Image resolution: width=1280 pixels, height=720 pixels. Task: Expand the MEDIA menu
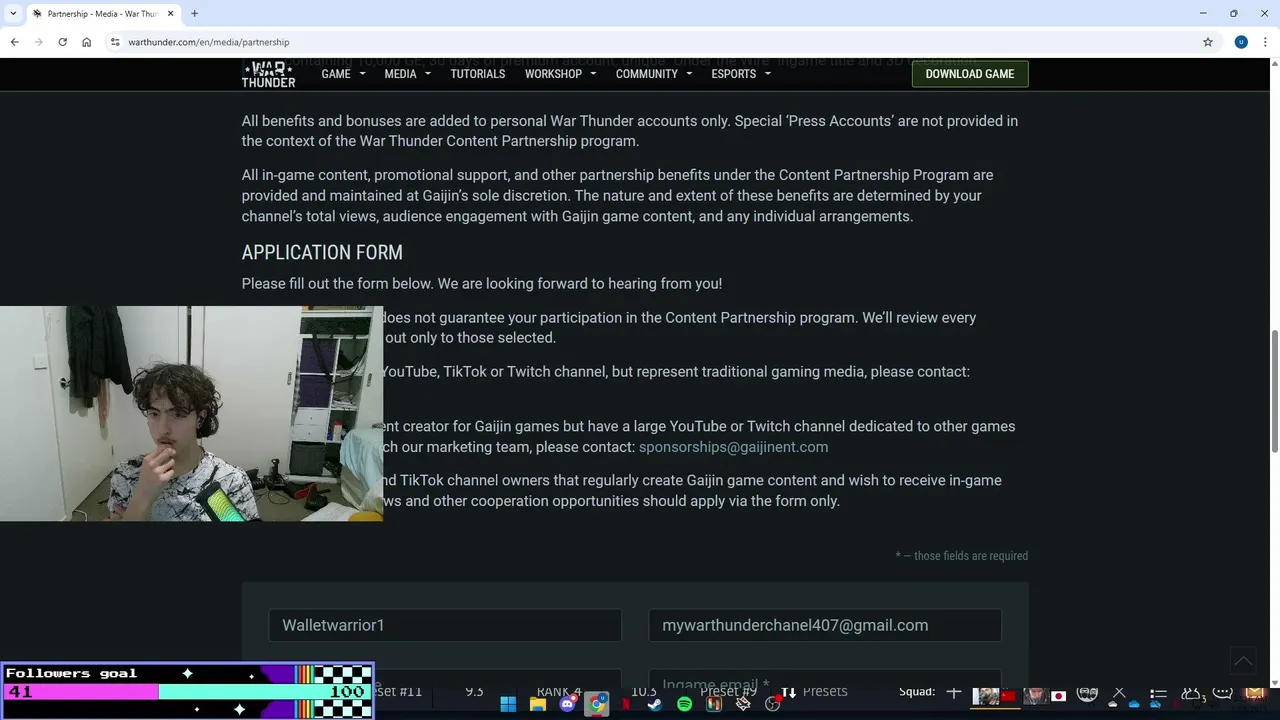pyautogui.click(x=407, y=74)
